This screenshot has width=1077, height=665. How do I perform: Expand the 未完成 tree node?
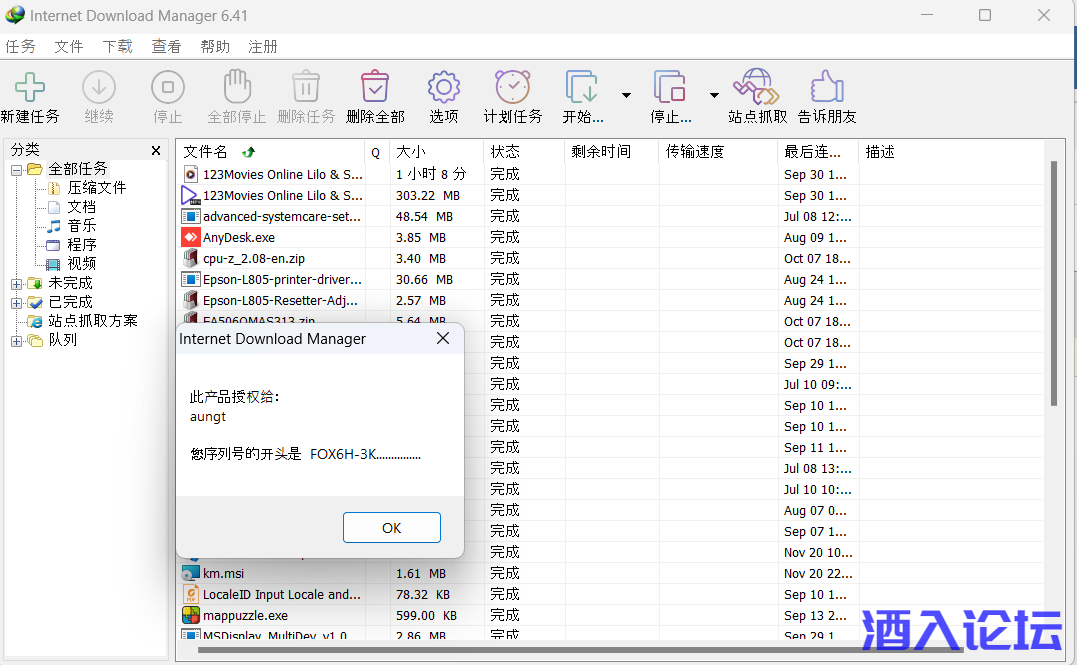click(x=16, y=283)
